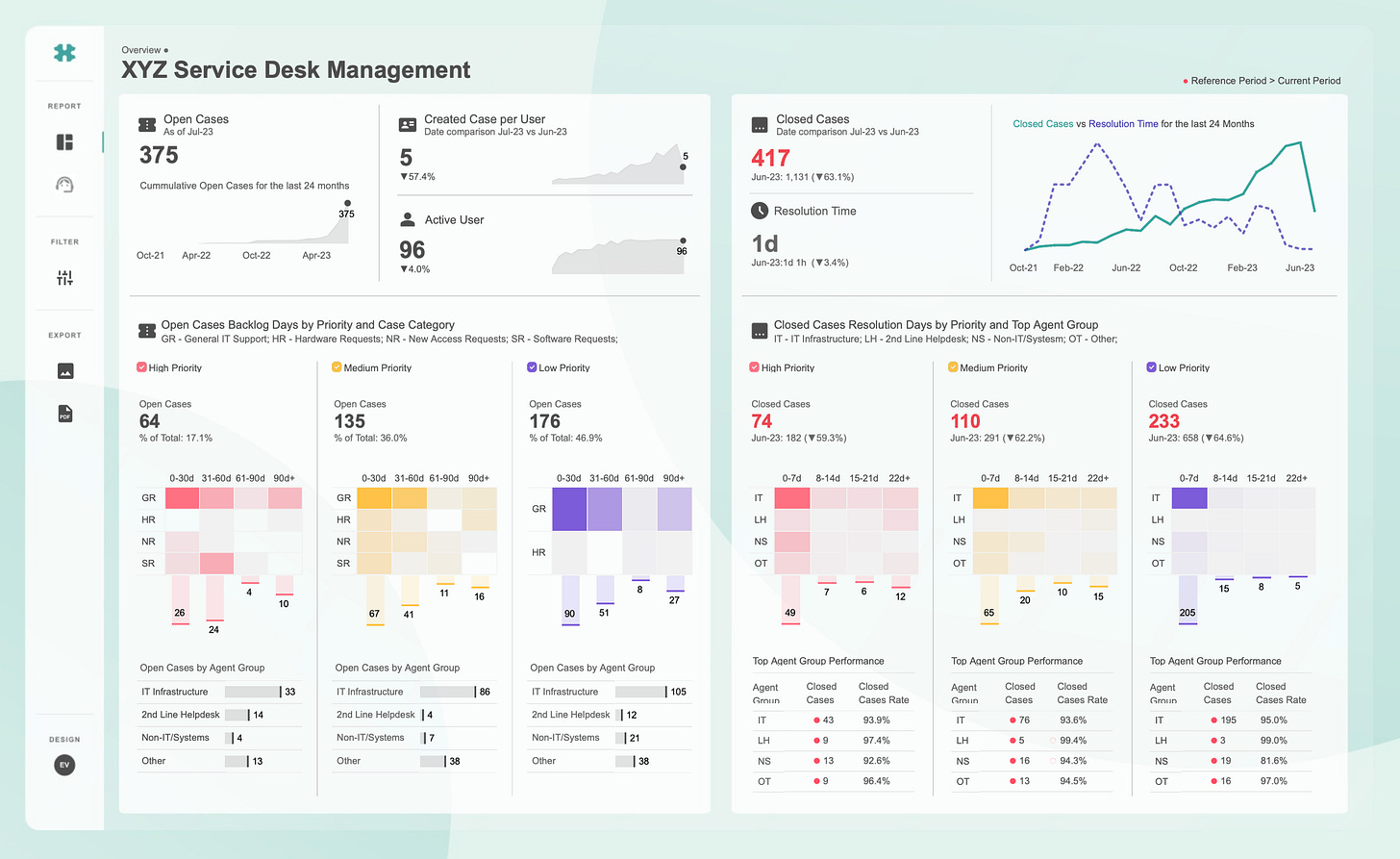The image size is (1400, 859).
Task: Click the Created Case per User sparkline endpoint
Action: click(683, 167)
